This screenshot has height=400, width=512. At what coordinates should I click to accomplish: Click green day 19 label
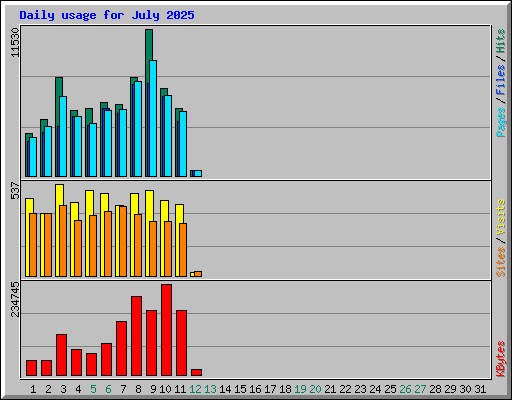(x=300, y=389)
